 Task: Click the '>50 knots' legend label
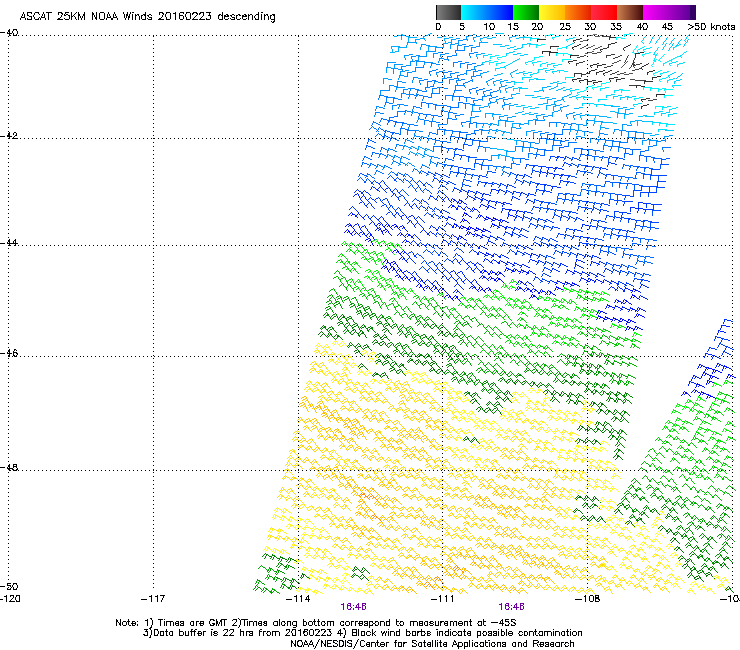point(711,27)
